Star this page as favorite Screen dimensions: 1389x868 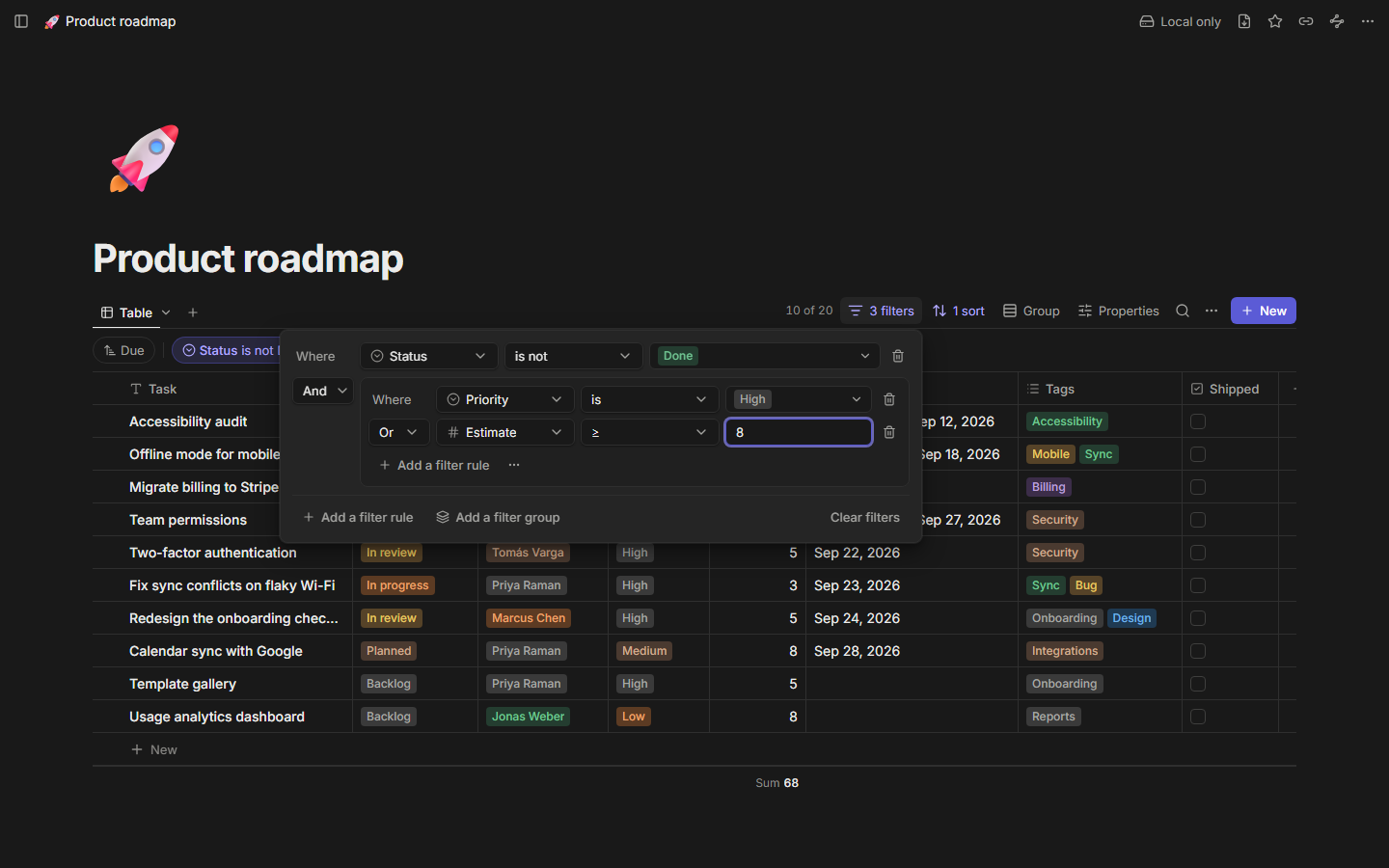pos(1275,21)
